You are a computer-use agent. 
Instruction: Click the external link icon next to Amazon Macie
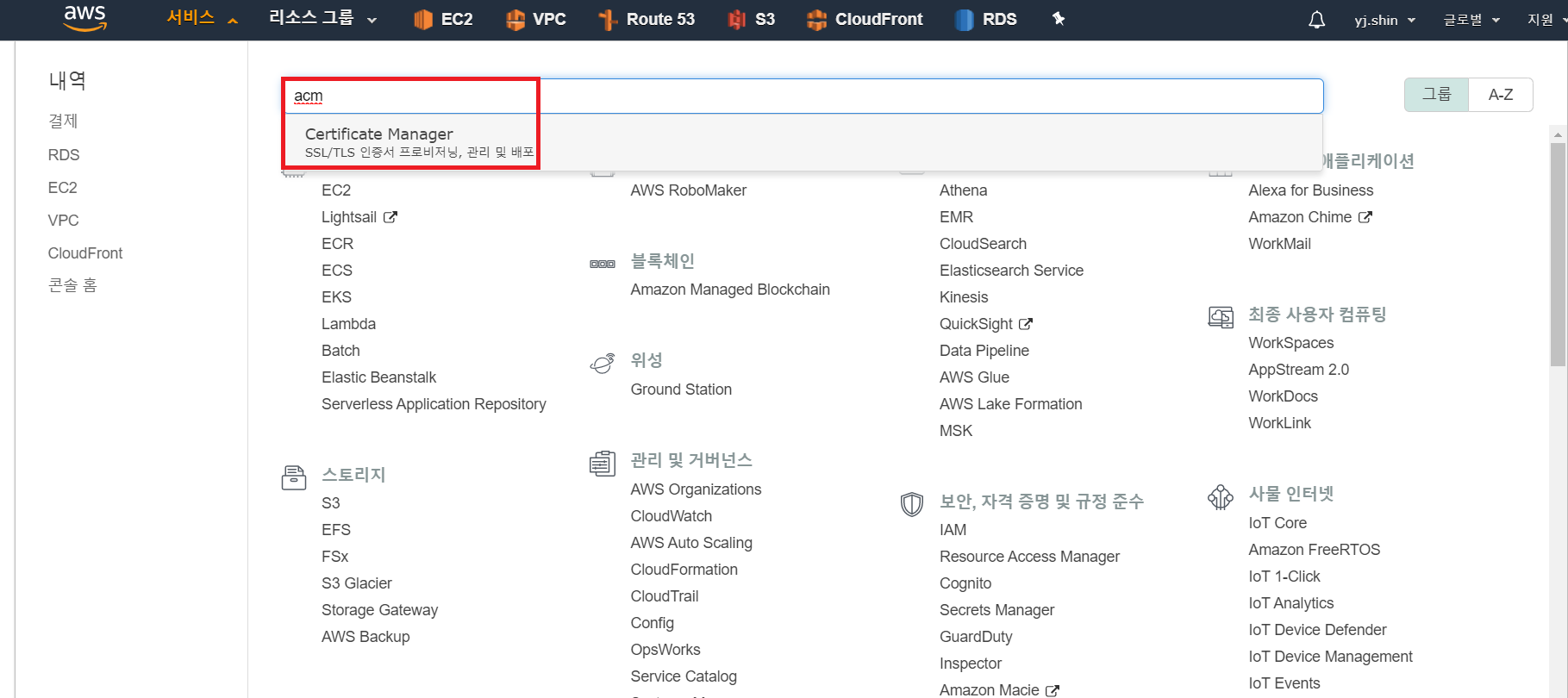pos(1053,690)
